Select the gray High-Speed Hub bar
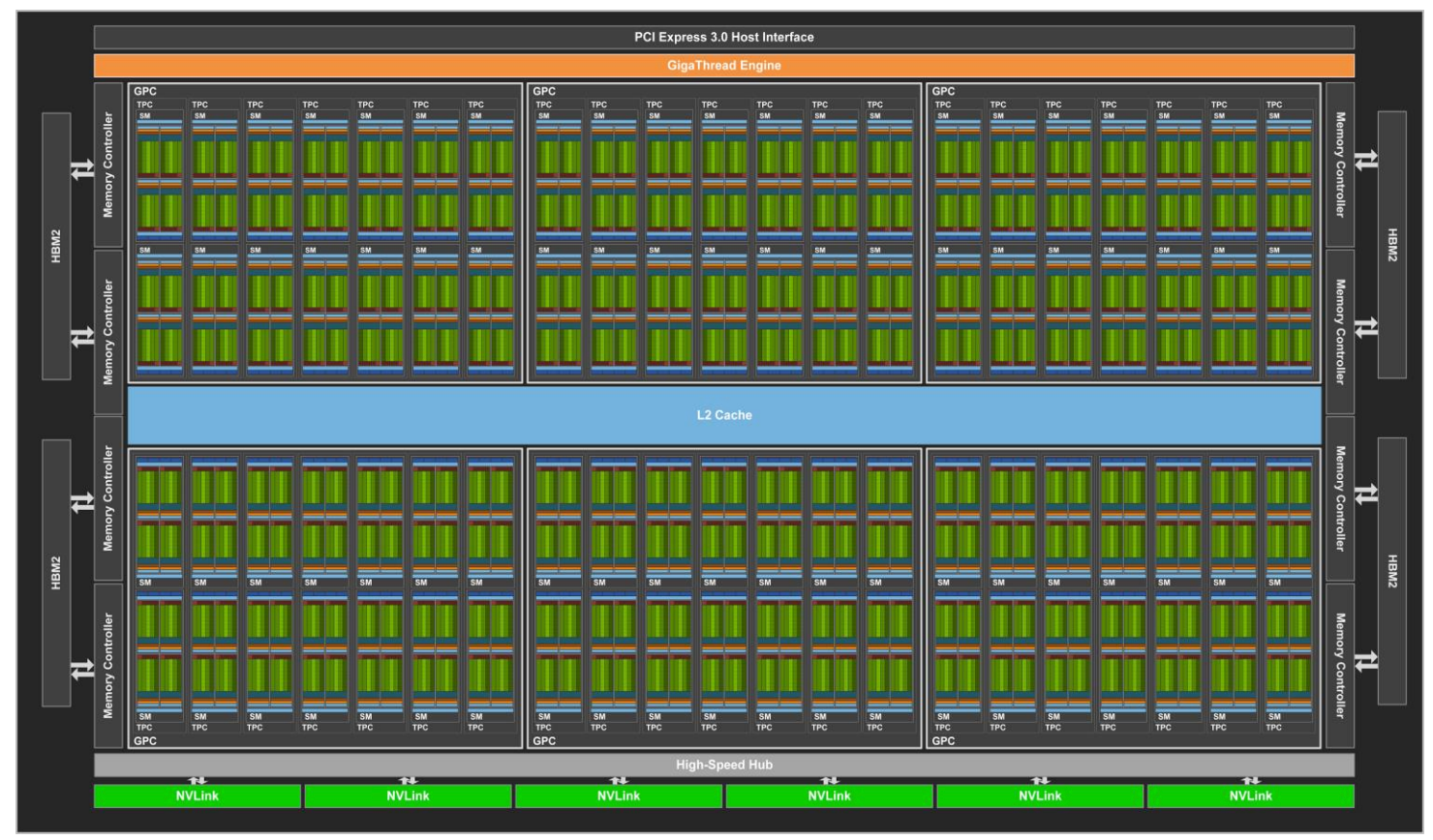 tap(723, 765)
